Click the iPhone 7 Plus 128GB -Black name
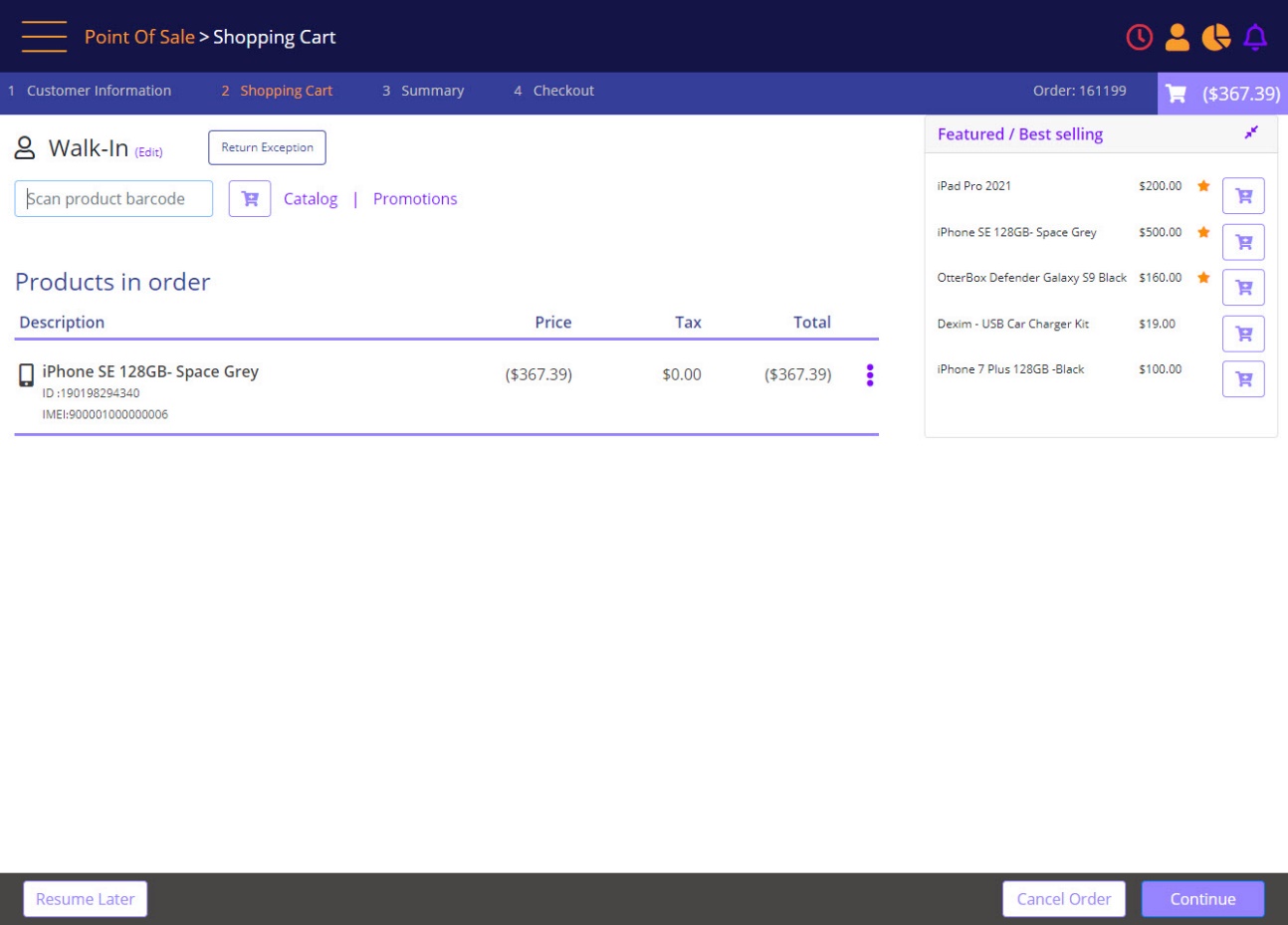The width and height of the screenshot is (1288, 925). 1011,369
